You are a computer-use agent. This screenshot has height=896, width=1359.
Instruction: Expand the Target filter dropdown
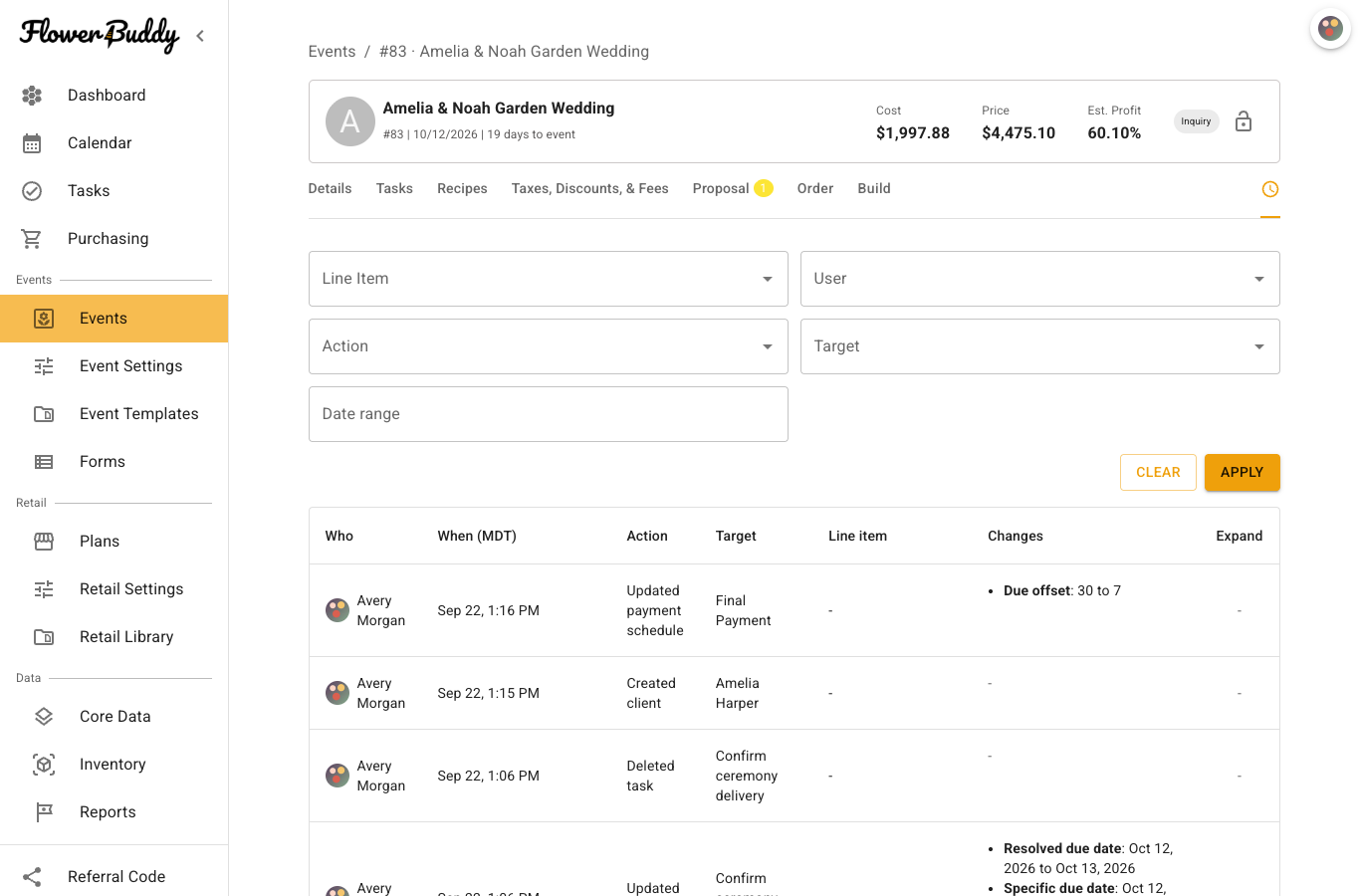pos(1040,346)
